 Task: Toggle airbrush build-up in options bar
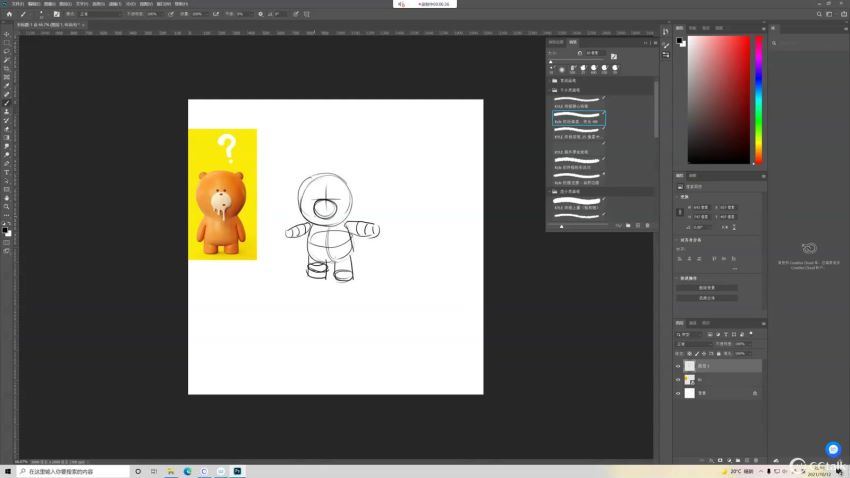coord(216,14)
